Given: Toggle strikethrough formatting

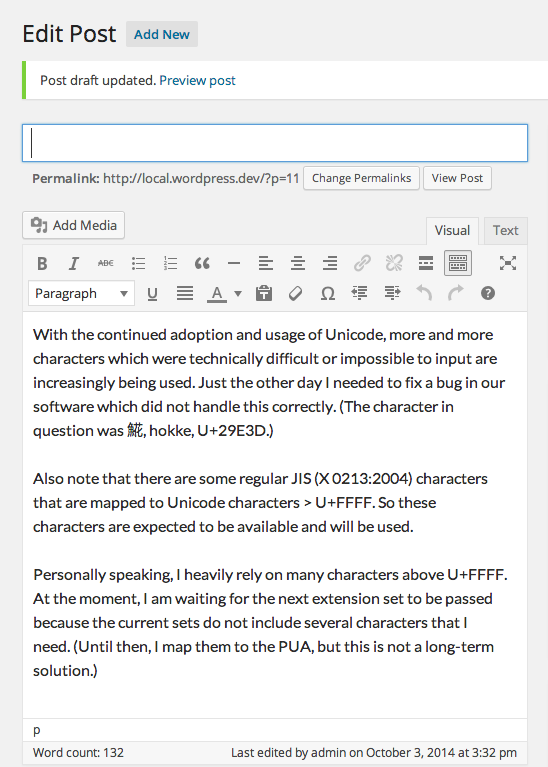Looking at the screenshot, I should [106, 264].
